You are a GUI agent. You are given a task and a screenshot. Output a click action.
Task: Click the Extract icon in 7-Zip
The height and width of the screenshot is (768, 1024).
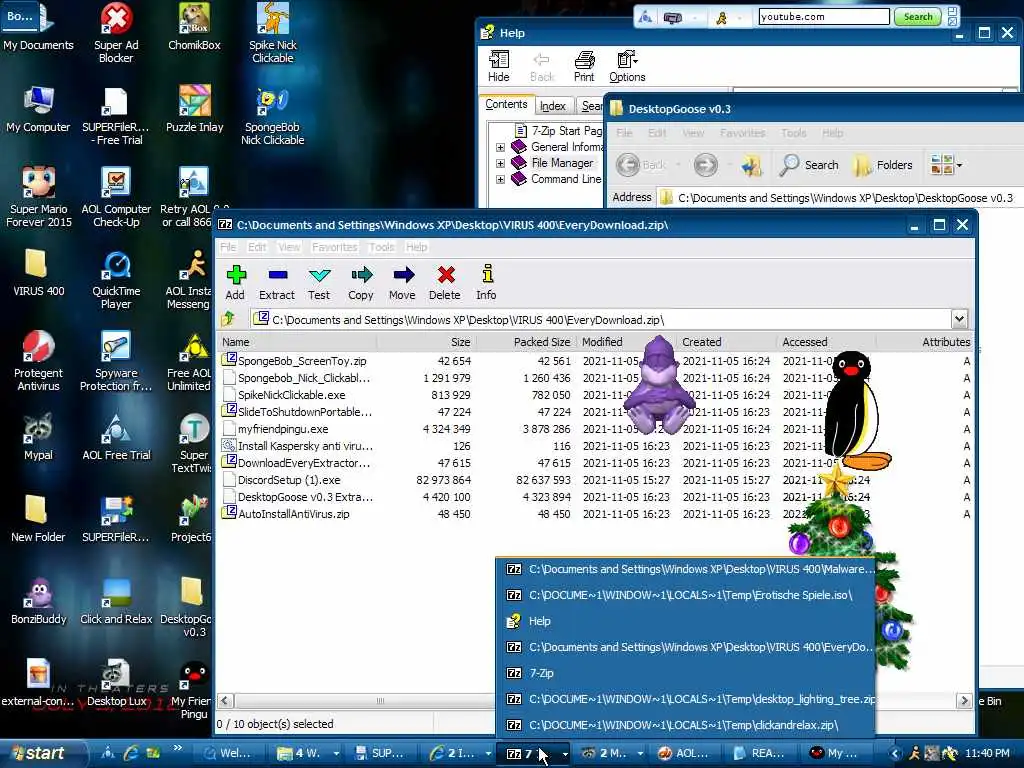click(x=277, y=282)
